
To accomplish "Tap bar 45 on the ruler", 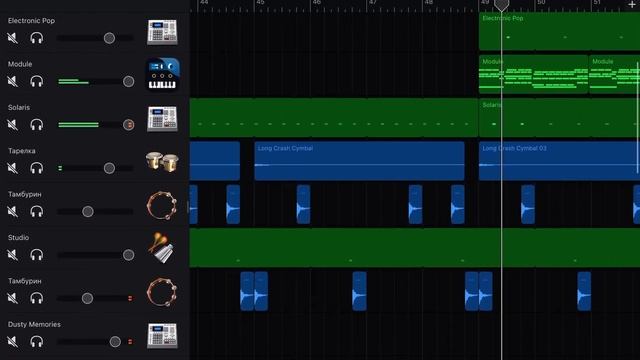I will tap(260, 3).
